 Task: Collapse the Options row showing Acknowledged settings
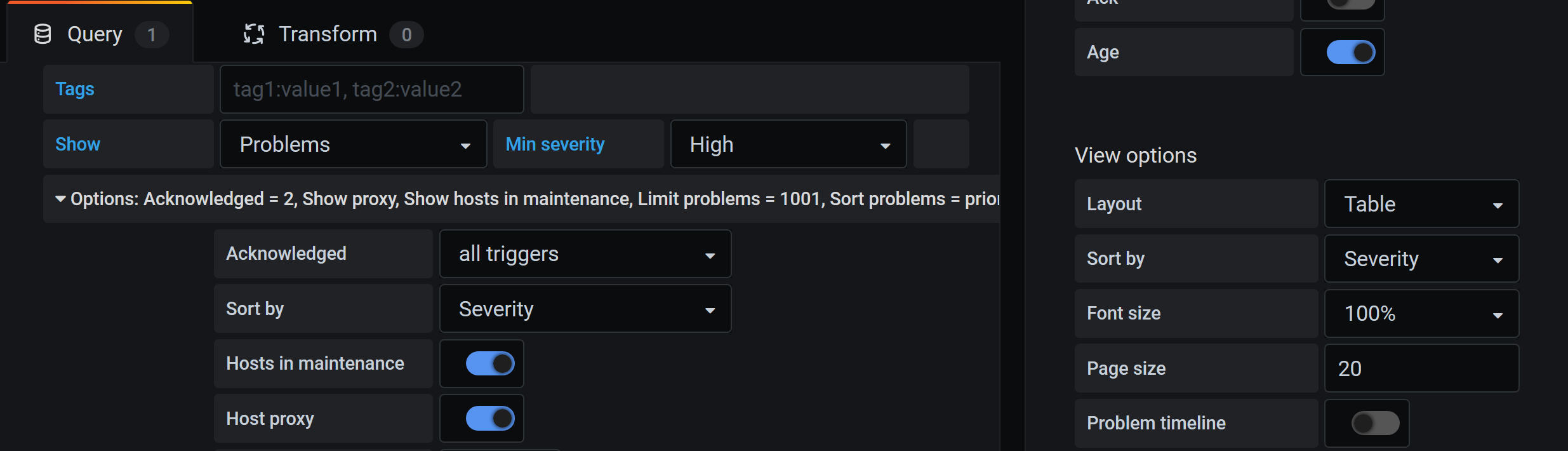60,198
